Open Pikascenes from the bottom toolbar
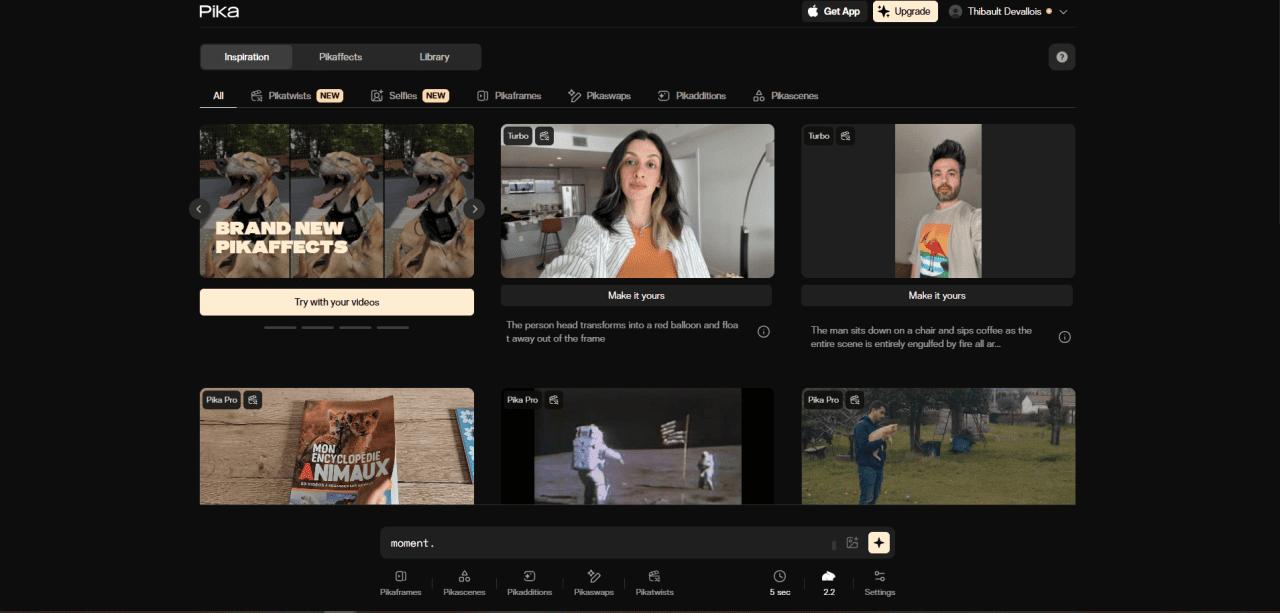Image resolution: width=1280 pixels, height=613 pixels. coord(464,583)
